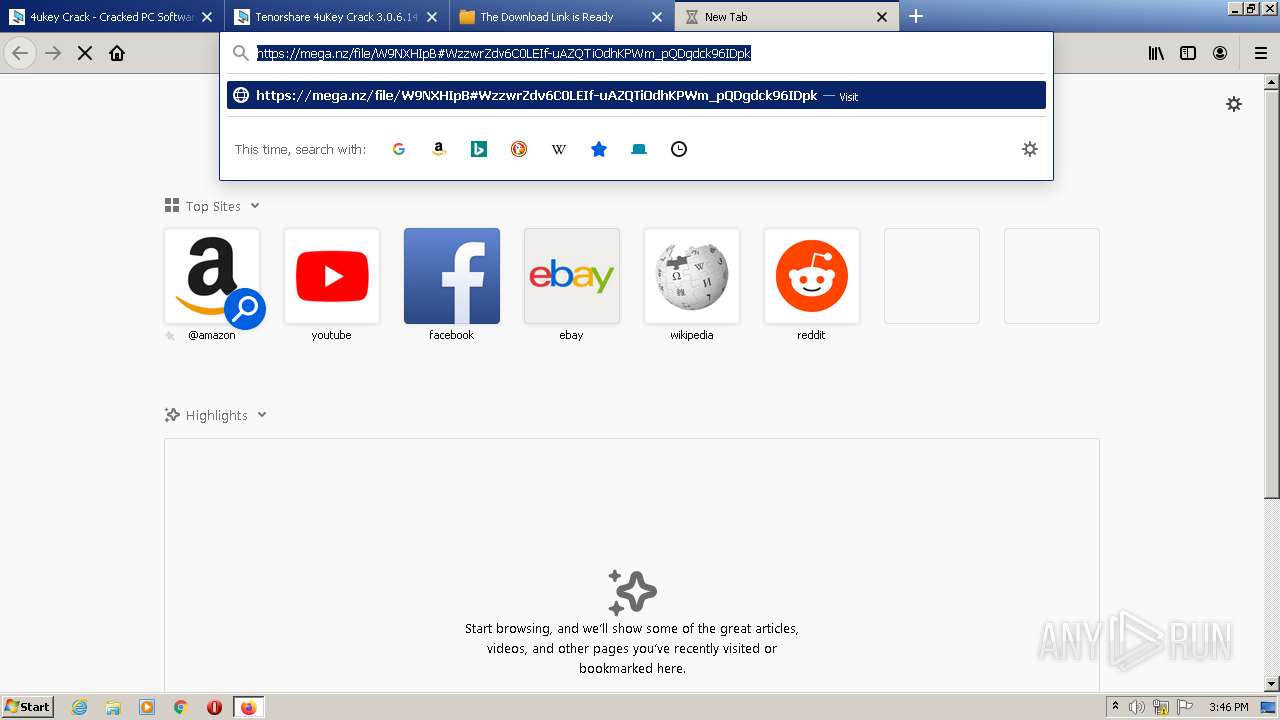Select the New Tab tab
This screenshot has width=1280, height=720.
click(786, 16)
